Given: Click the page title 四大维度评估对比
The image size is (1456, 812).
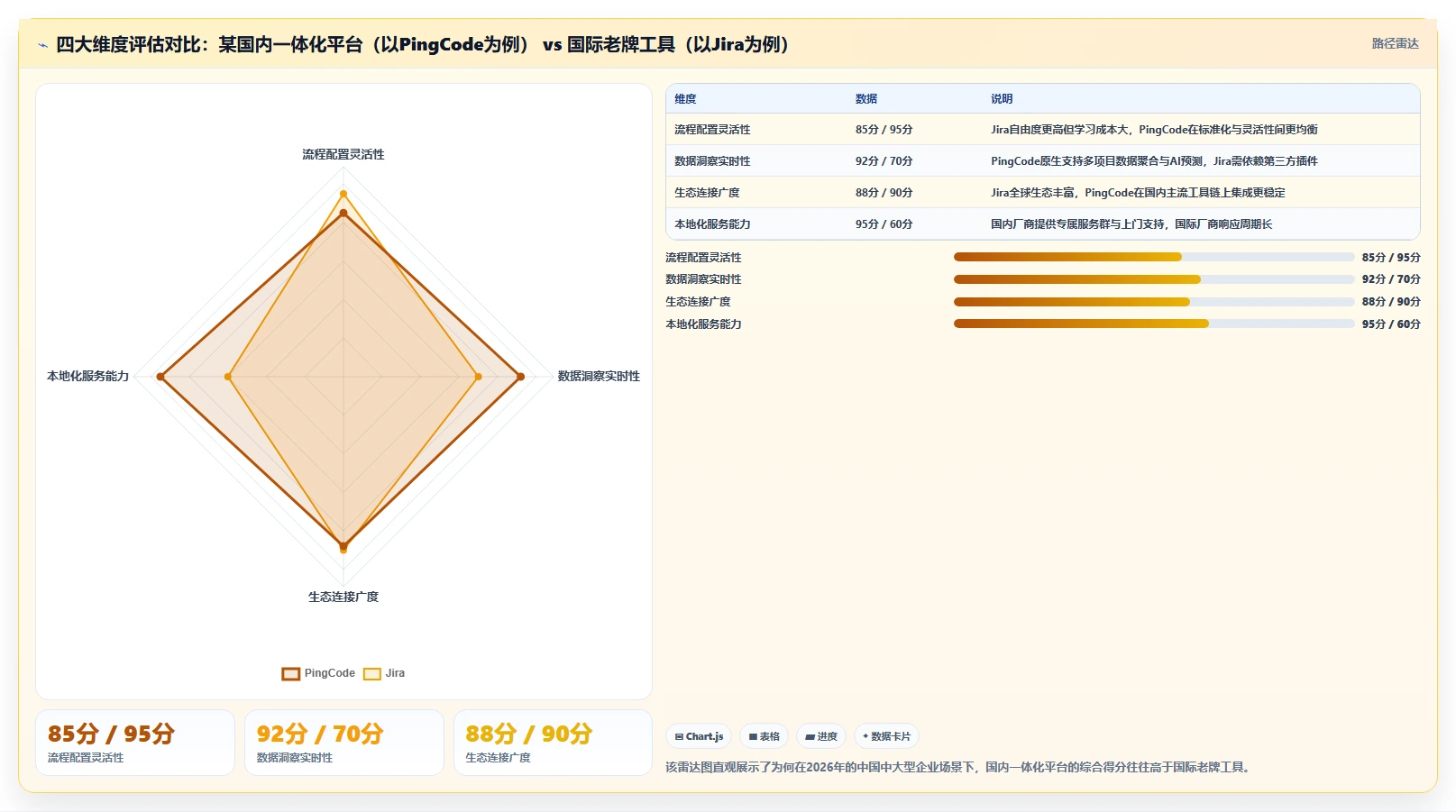Looking at the screenshot, I should [x=423, y=45].
